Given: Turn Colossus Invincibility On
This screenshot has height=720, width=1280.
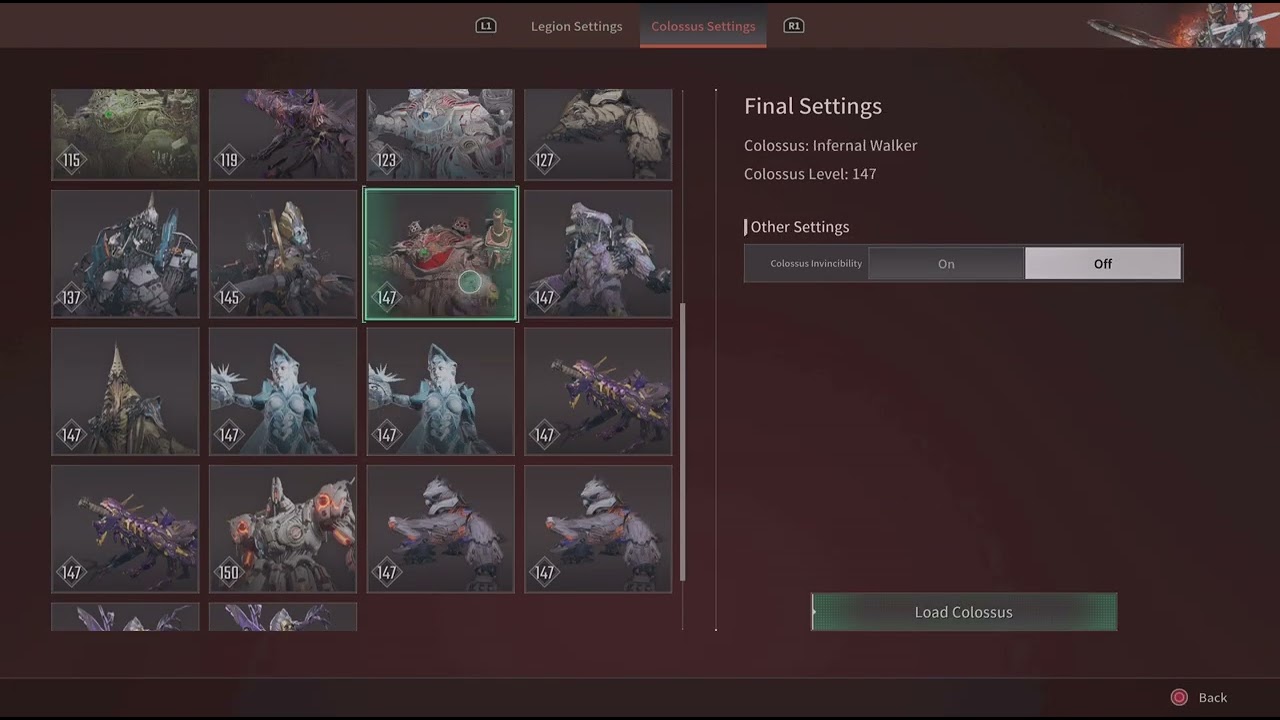Looking at the screenshot, I should tap(946, 264).
